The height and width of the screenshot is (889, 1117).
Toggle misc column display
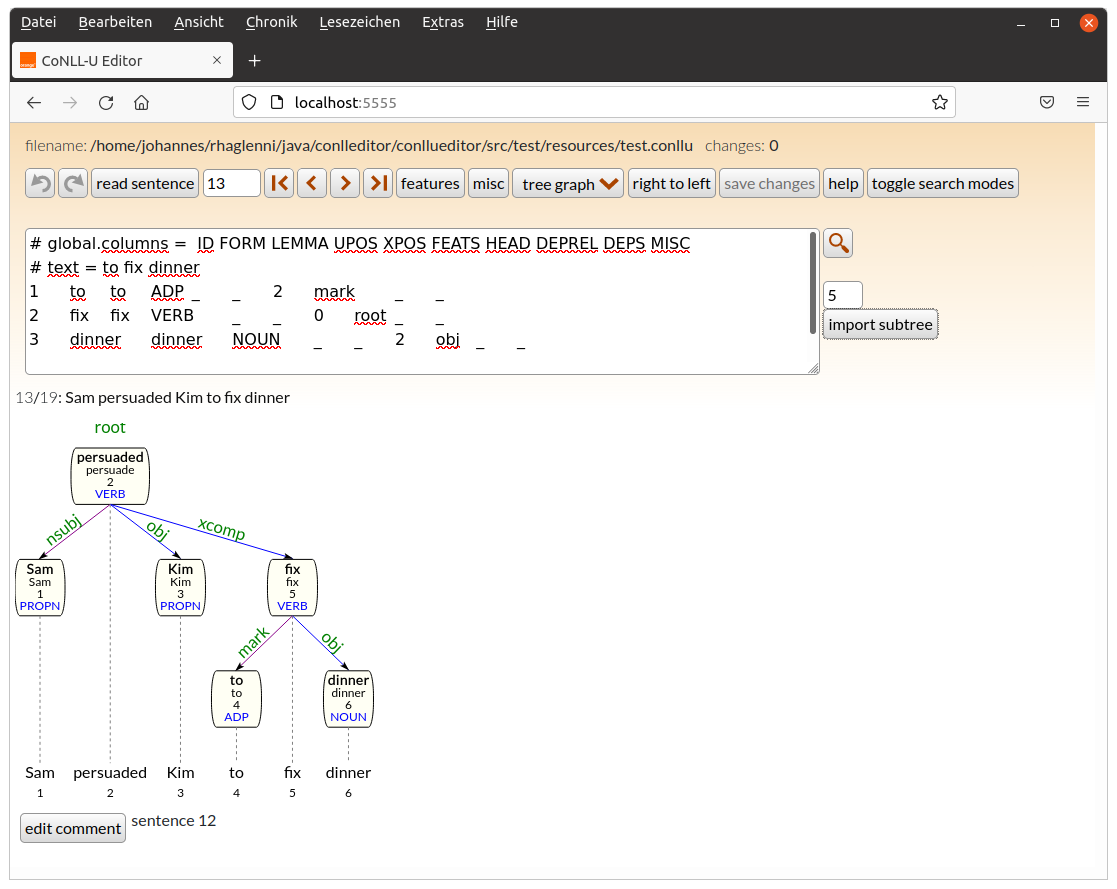point(489,184)
